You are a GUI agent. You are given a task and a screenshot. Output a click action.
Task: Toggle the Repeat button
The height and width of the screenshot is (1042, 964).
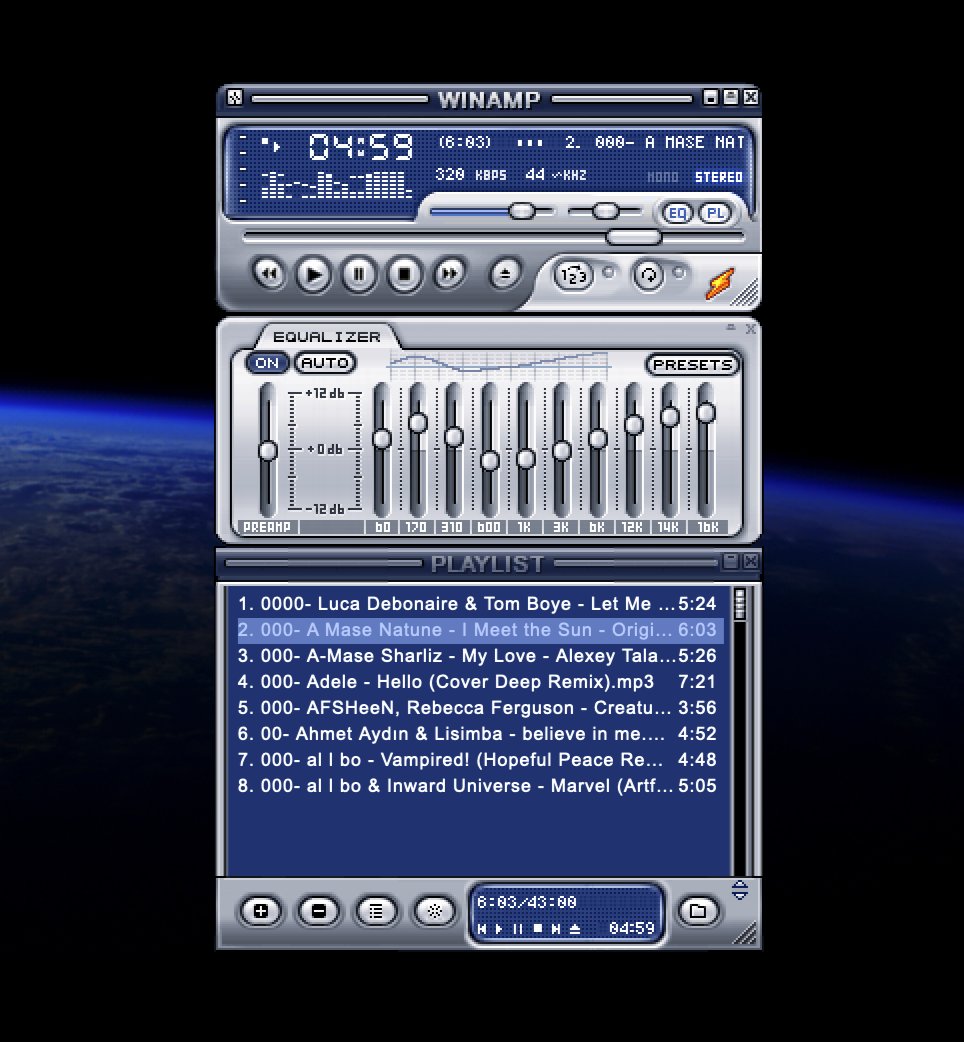tap(649, 274)
